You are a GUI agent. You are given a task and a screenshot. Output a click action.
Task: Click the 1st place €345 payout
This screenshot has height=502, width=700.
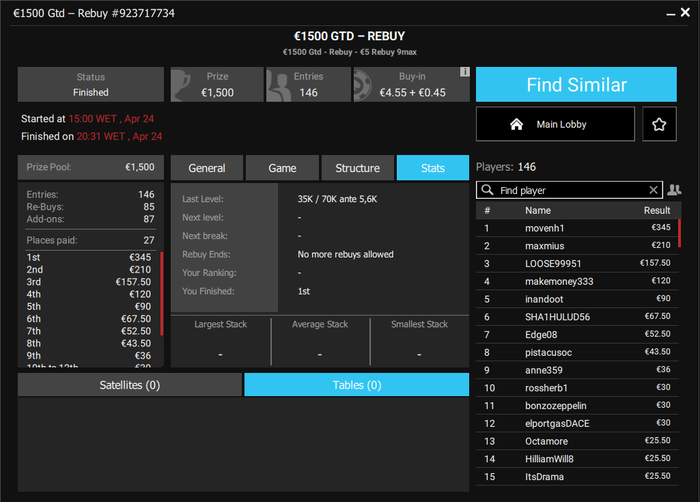point(89,257)
